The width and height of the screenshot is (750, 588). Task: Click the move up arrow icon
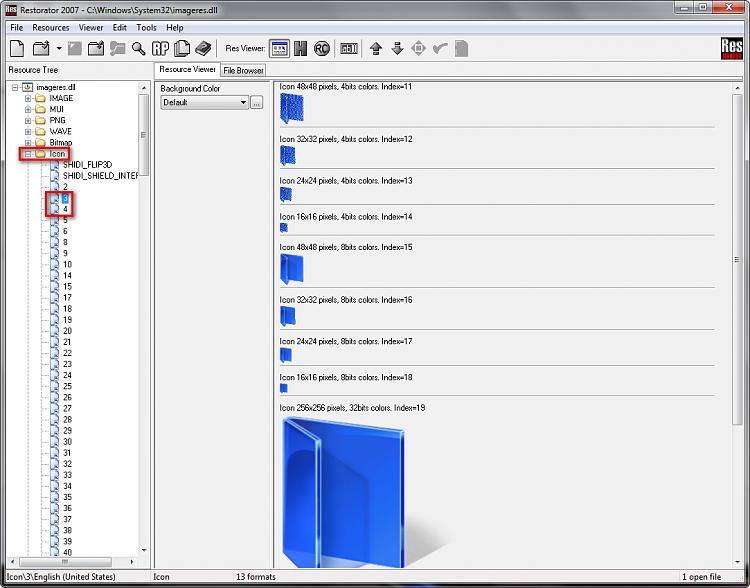[376, 48]
